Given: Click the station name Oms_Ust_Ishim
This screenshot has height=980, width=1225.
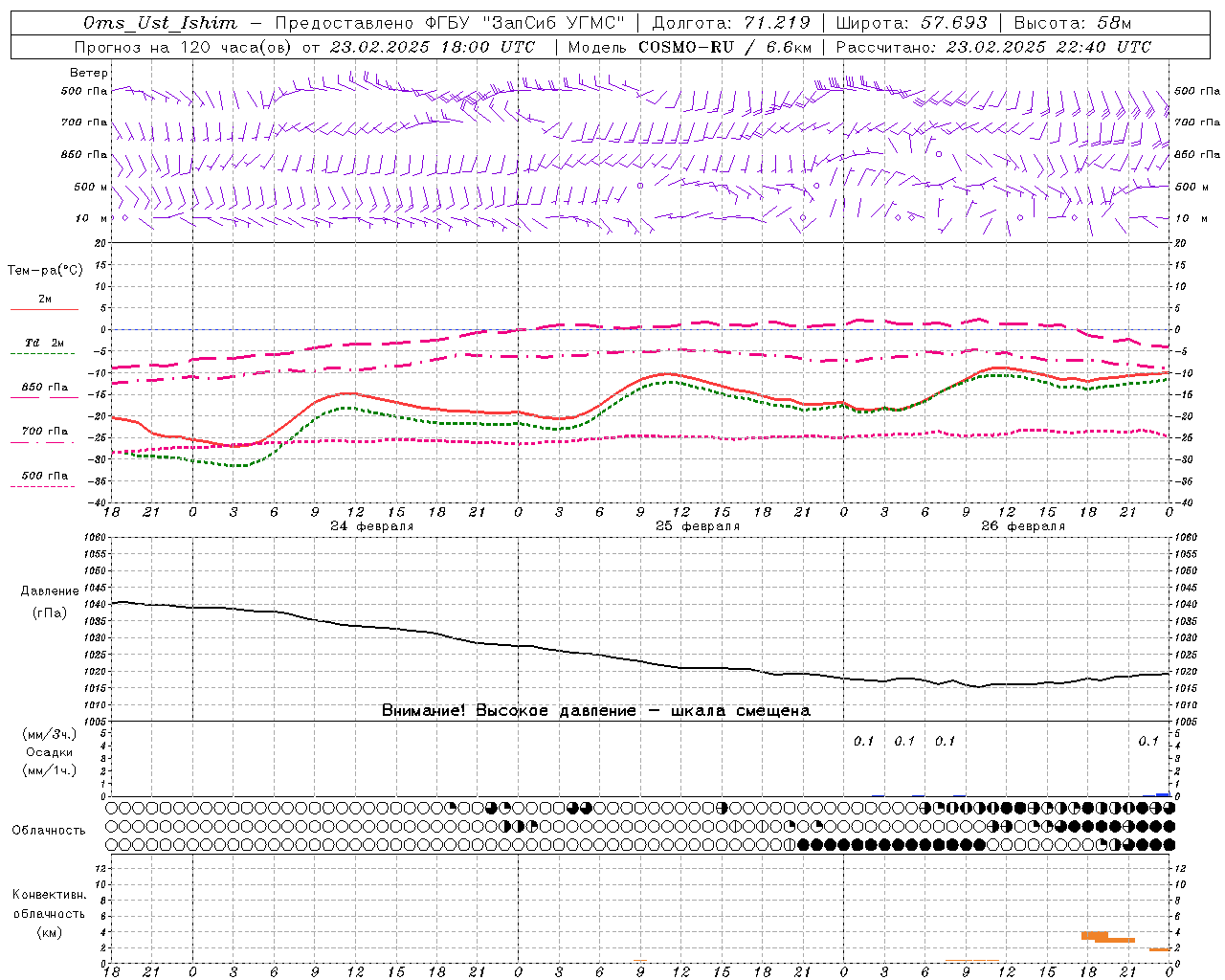Looking at the screenshot, I should [x=160, y=23].
